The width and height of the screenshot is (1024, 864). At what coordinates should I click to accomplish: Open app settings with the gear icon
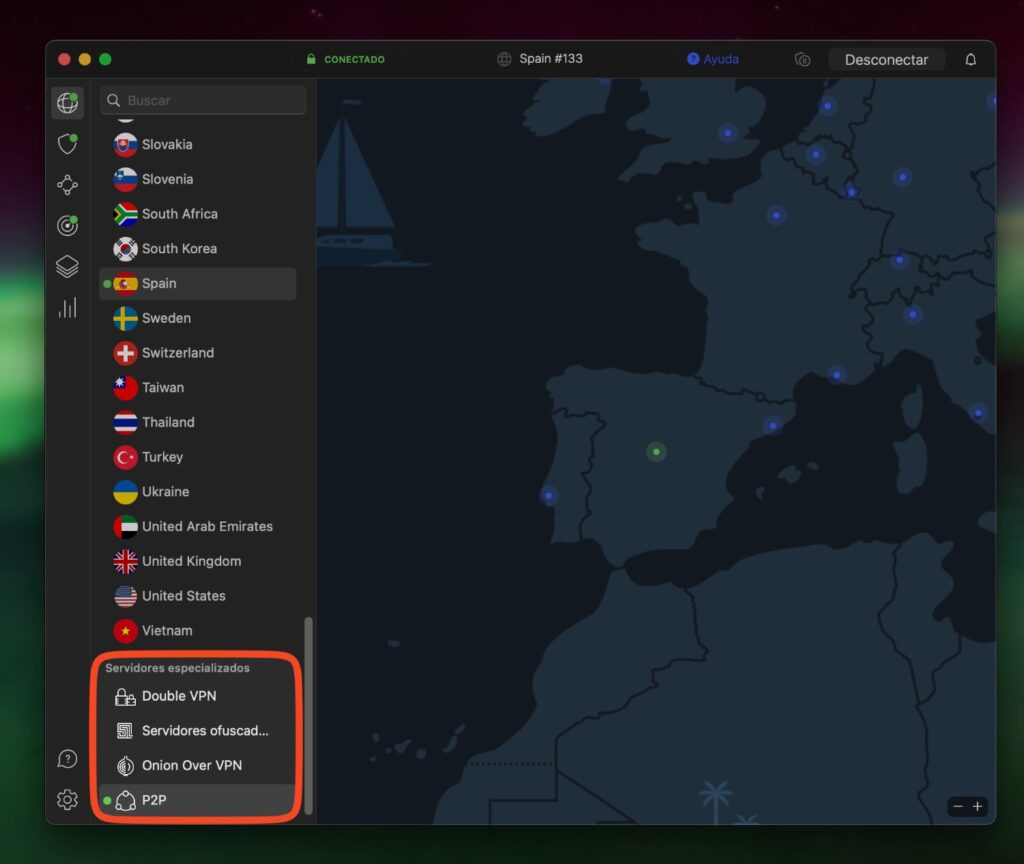coord(67,800)
